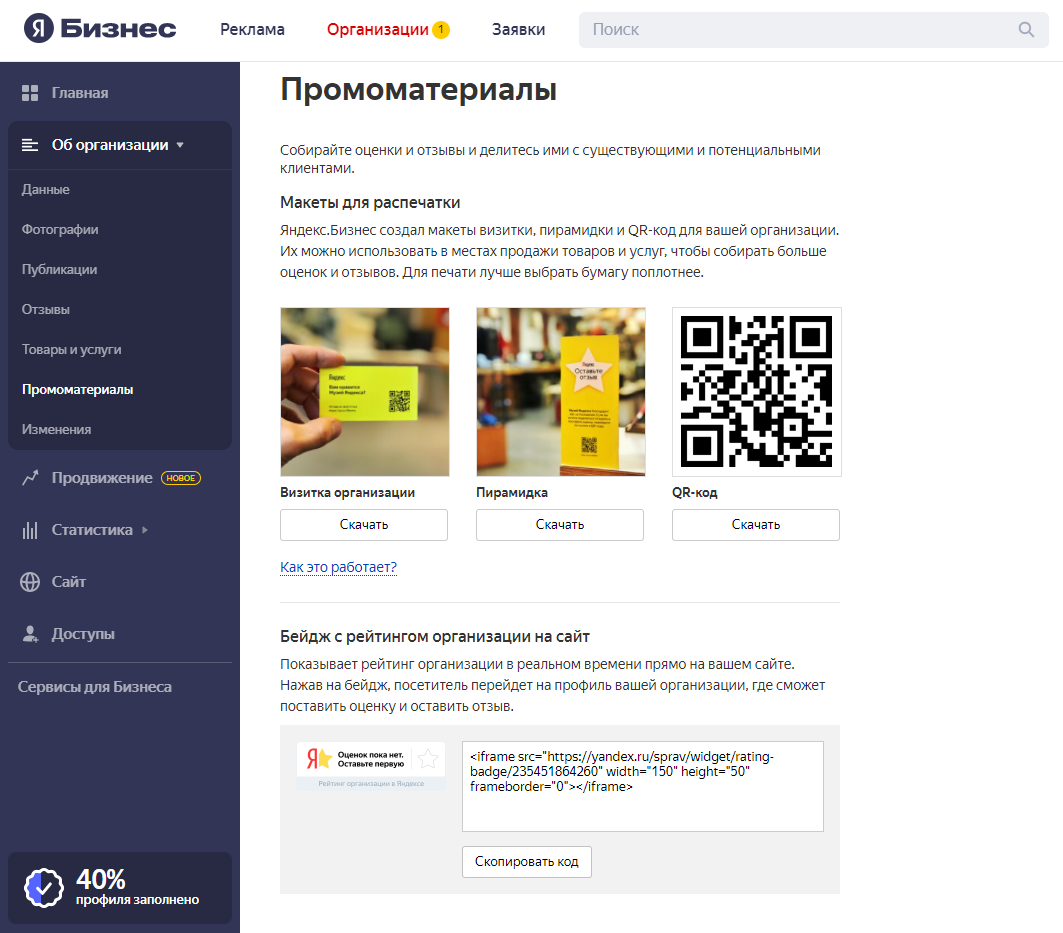The width and height of the screenshot is (1063, 933).
Task: Click the Пирамидка thumbnail image
Action: tap(561, 392)
